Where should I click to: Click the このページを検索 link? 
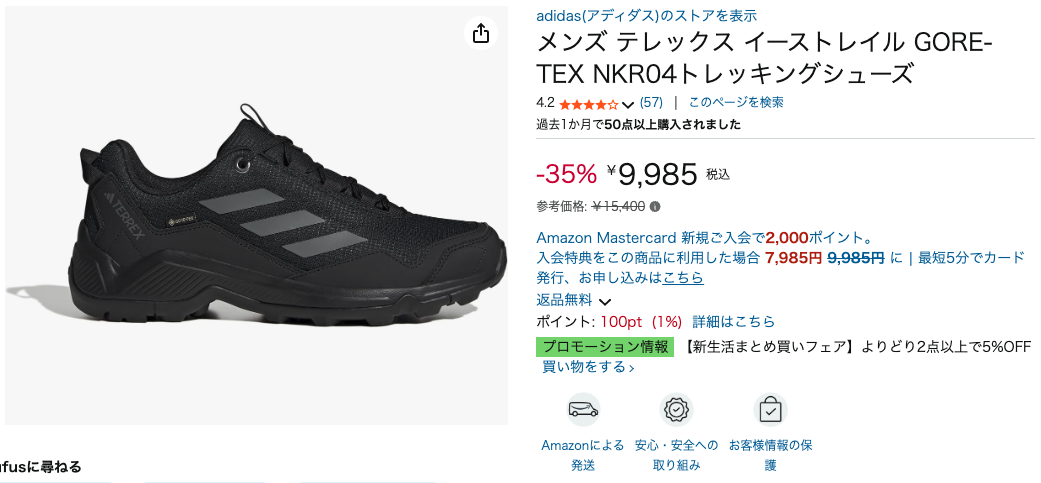point(736,102)
